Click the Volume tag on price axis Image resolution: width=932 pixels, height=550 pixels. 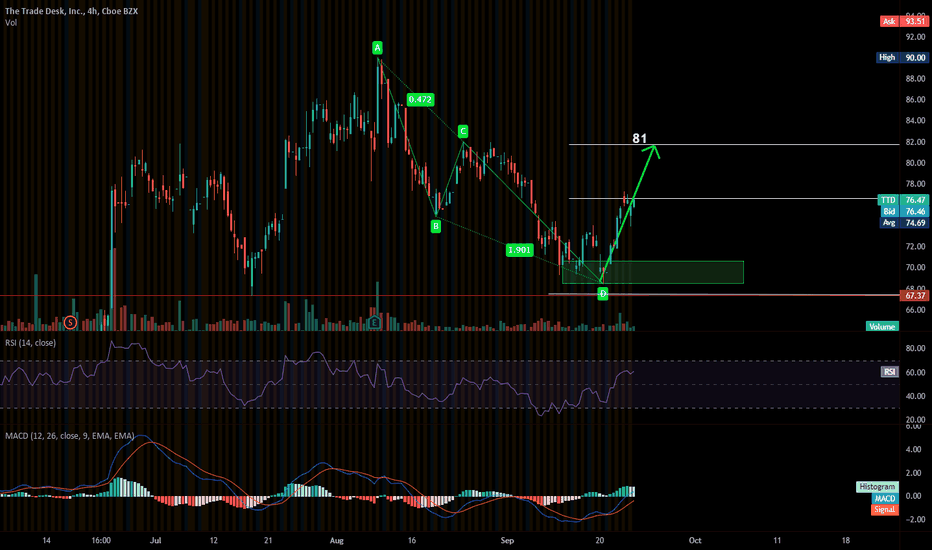[882, 326]
